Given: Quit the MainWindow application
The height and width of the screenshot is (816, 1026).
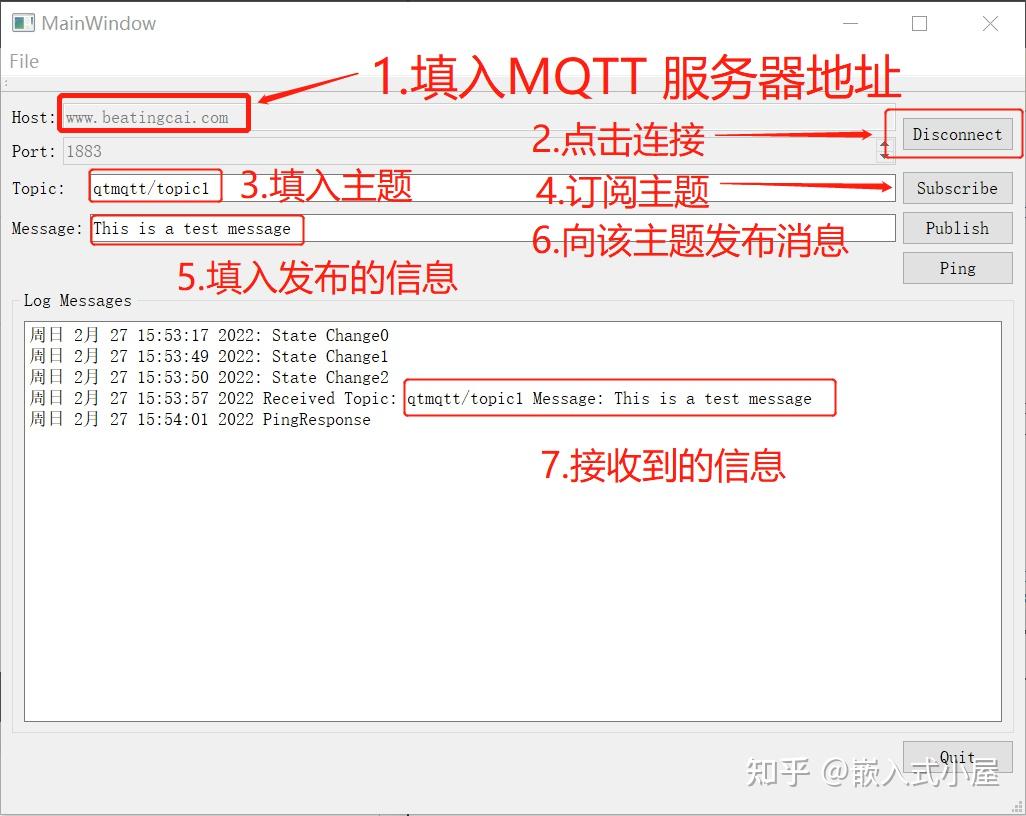Looking at the screenshot, I should click(958, 757).
